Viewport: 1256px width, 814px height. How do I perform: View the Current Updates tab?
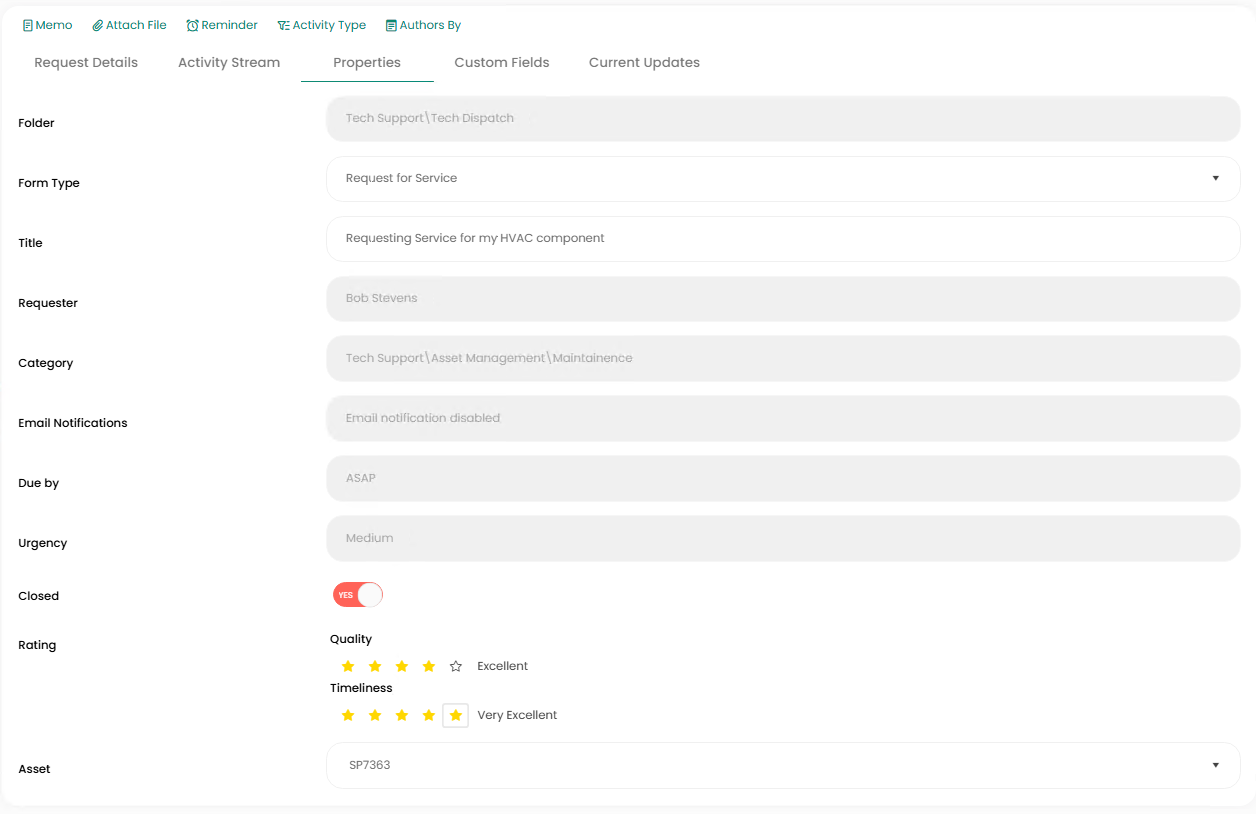pyautogui.click(x=644, y=62)
